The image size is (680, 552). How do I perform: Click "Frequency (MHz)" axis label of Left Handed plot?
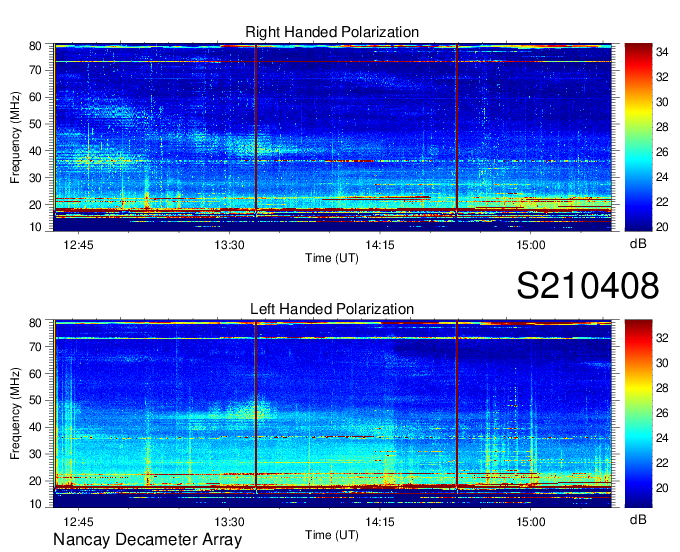15,414
